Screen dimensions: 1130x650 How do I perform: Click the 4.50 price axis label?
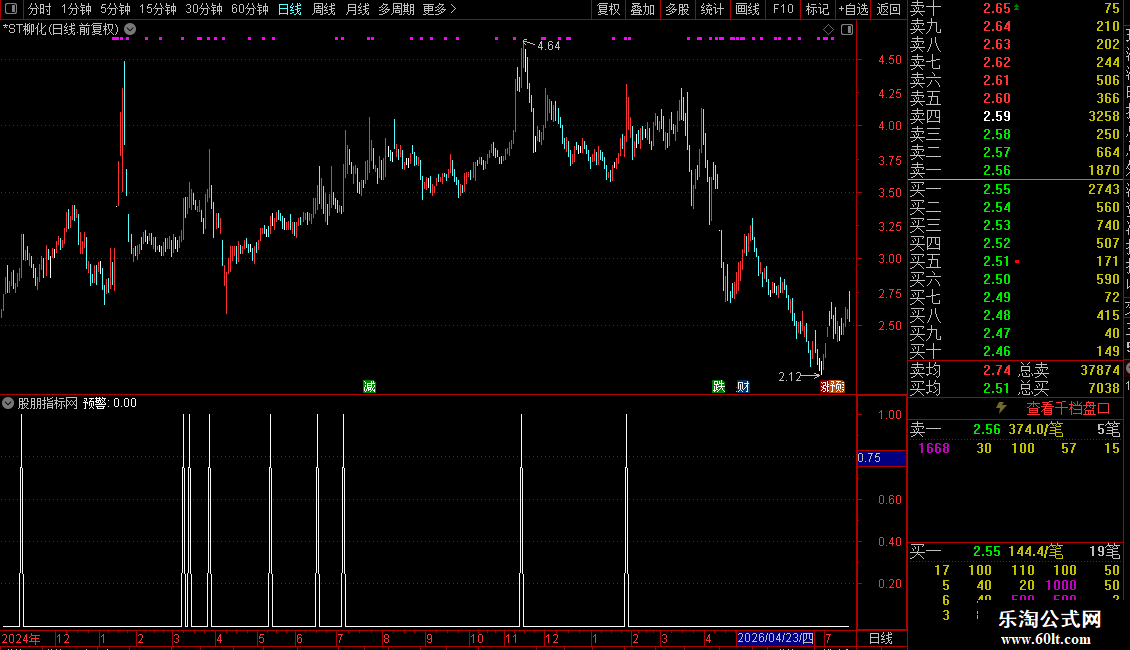[889, 60]
